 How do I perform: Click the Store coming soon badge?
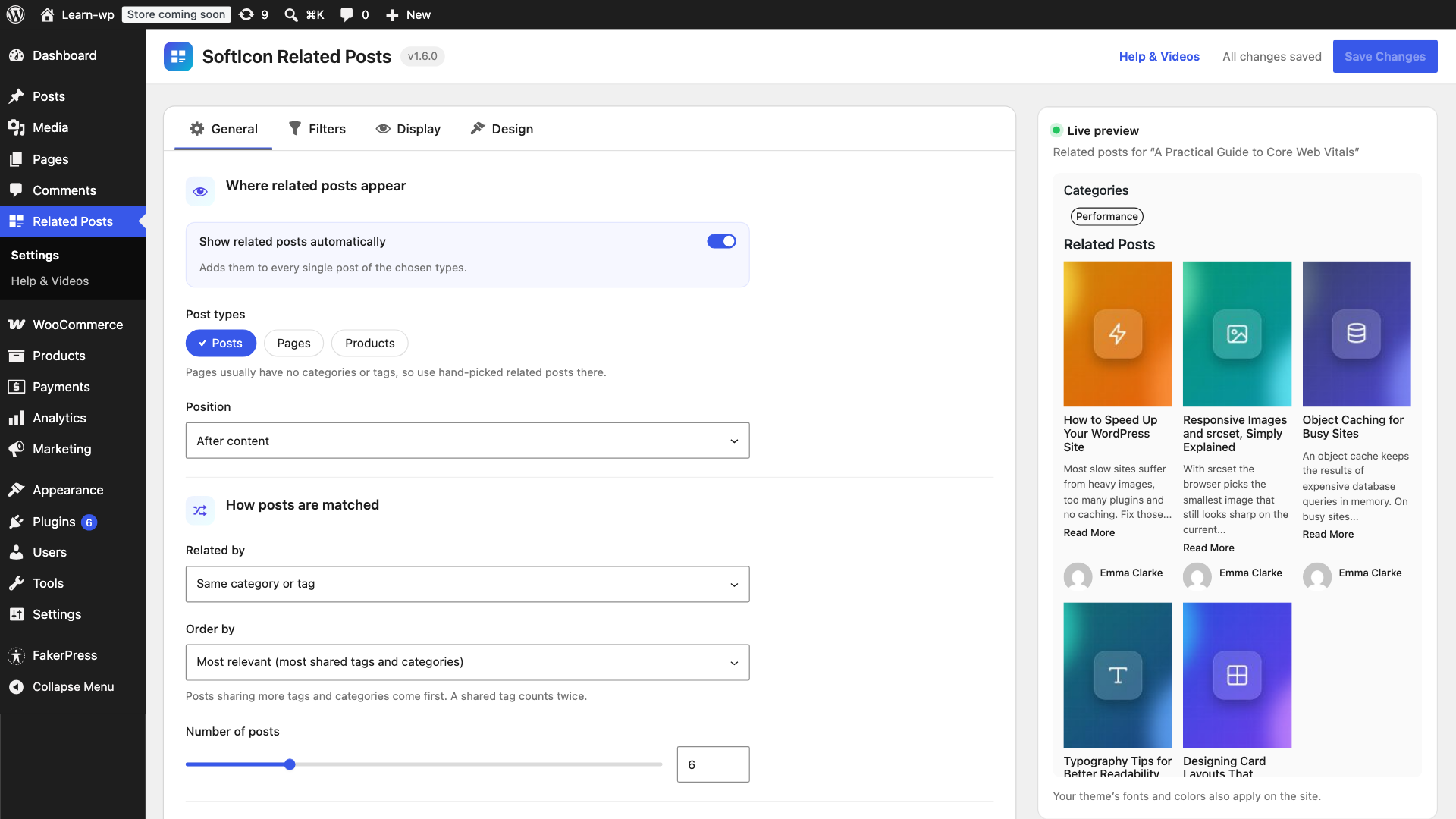(176, 14)
